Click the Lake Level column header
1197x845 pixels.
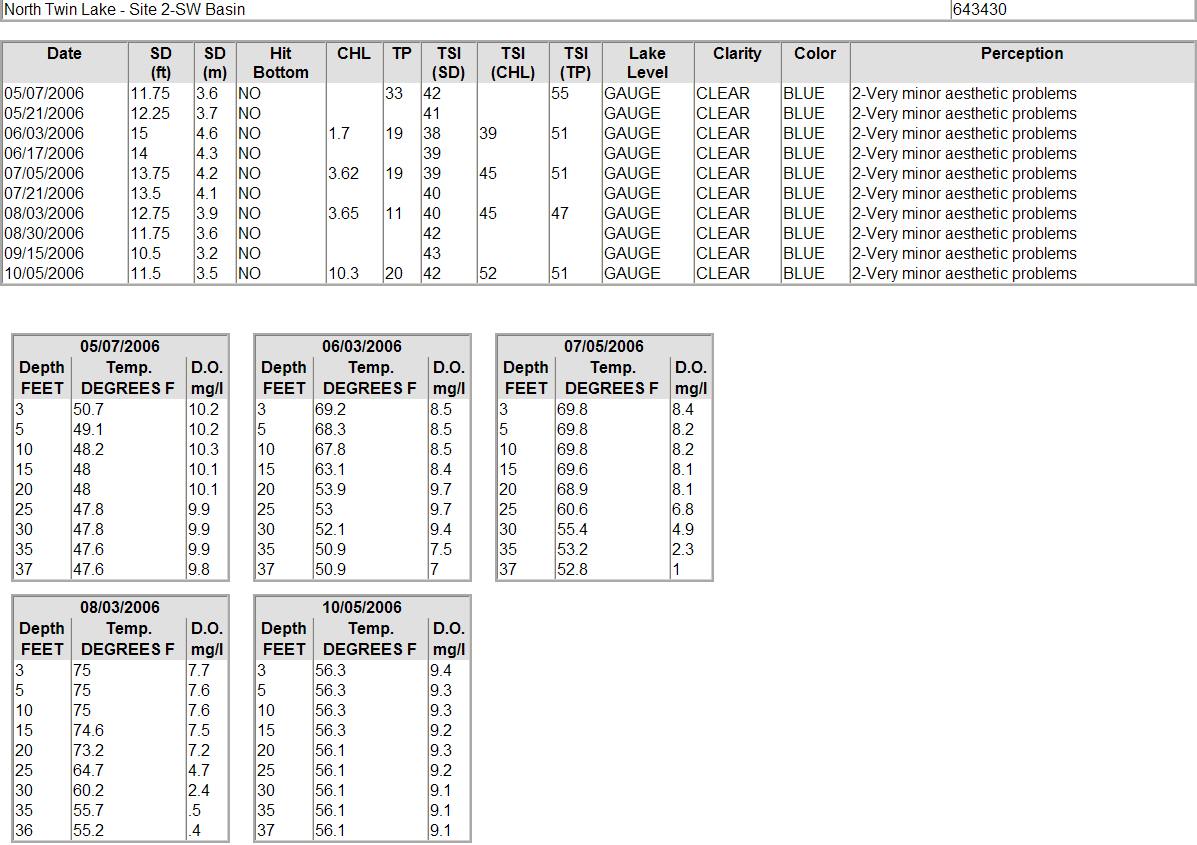[647, 63]
